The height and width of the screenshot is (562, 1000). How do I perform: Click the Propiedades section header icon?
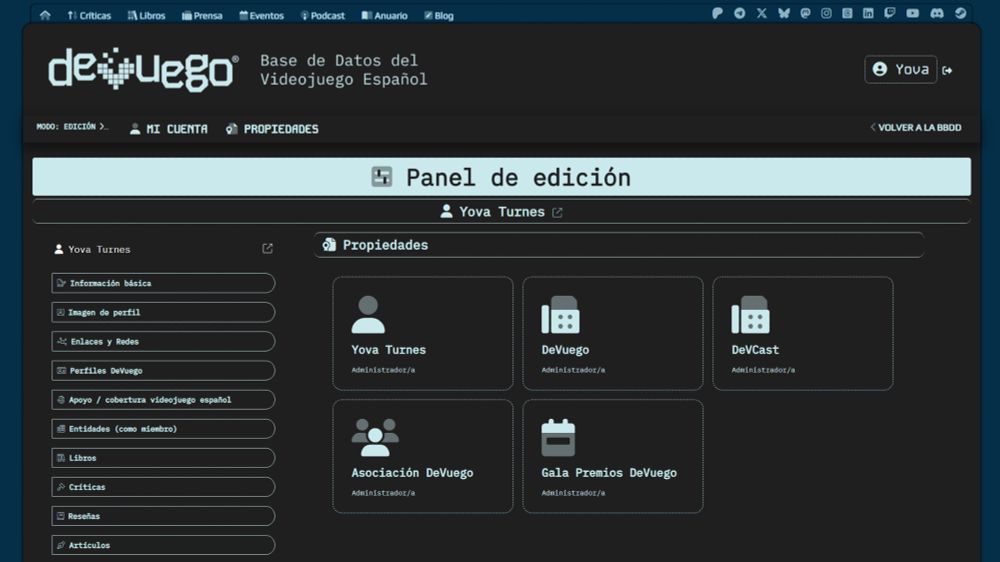[x=329, y=245]
